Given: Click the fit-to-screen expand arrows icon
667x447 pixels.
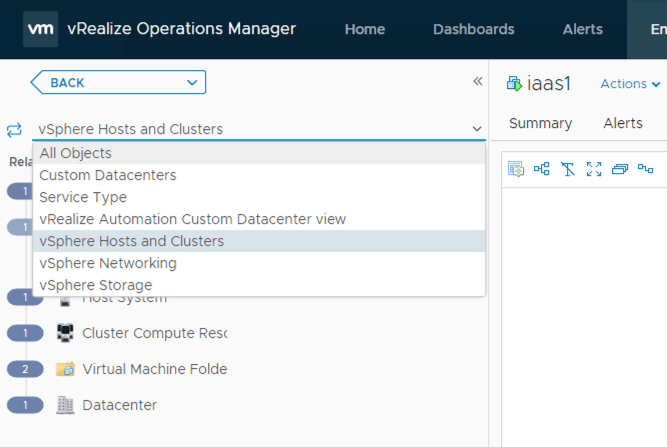Looking at the screenshot, I should pos(594,169).
